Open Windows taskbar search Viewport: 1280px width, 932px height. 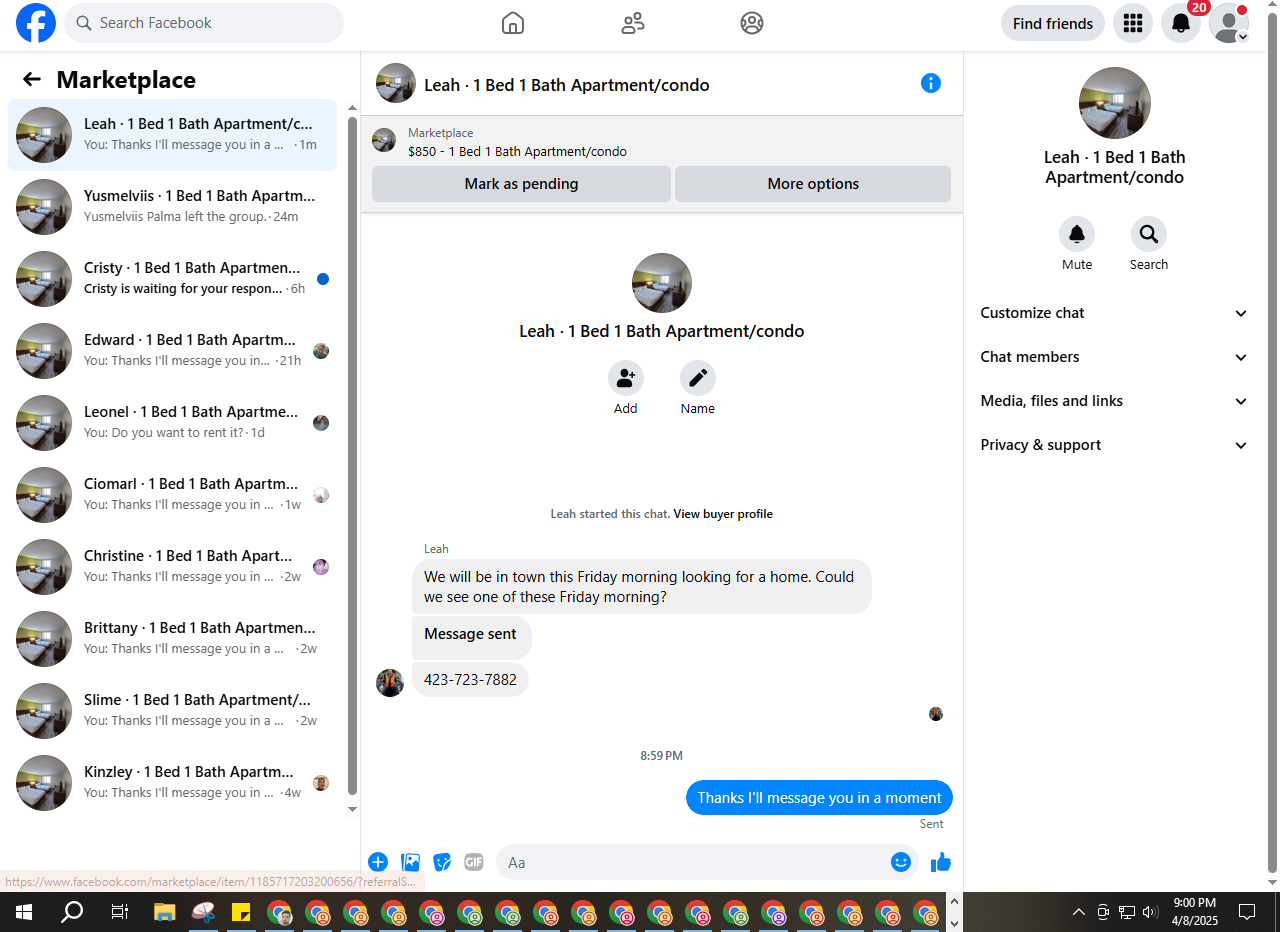(x=72, y=912)
